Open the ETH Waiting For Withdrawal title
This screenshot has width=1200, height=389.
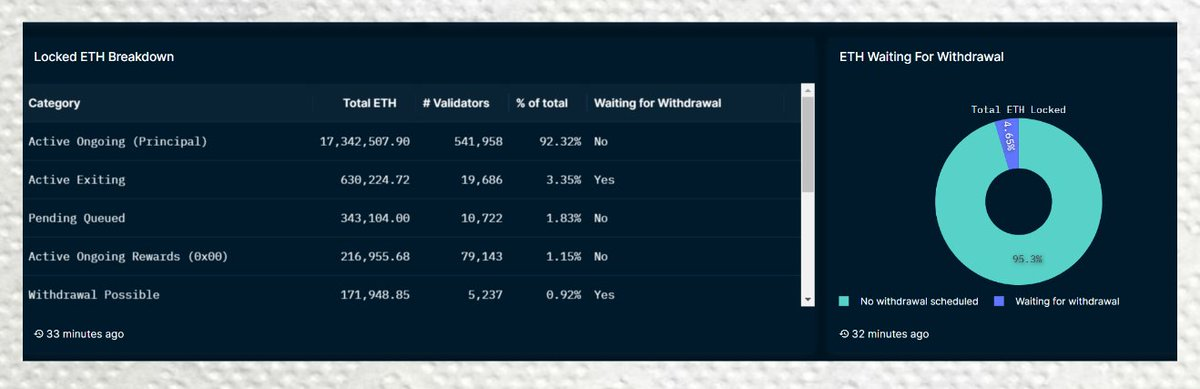click(x=921, y=57)
